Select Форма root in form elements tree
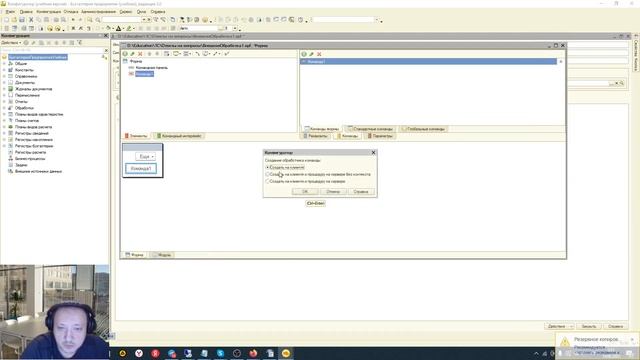 pyautogui.click(x=136, y=61)
